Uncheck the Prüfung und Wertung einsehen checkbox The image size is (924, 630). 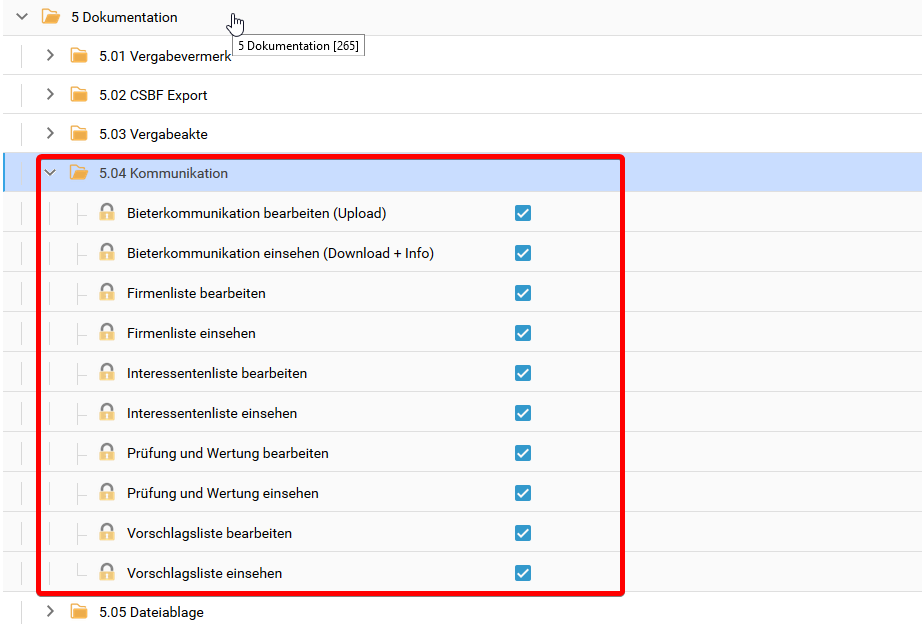tap(522, 493)
